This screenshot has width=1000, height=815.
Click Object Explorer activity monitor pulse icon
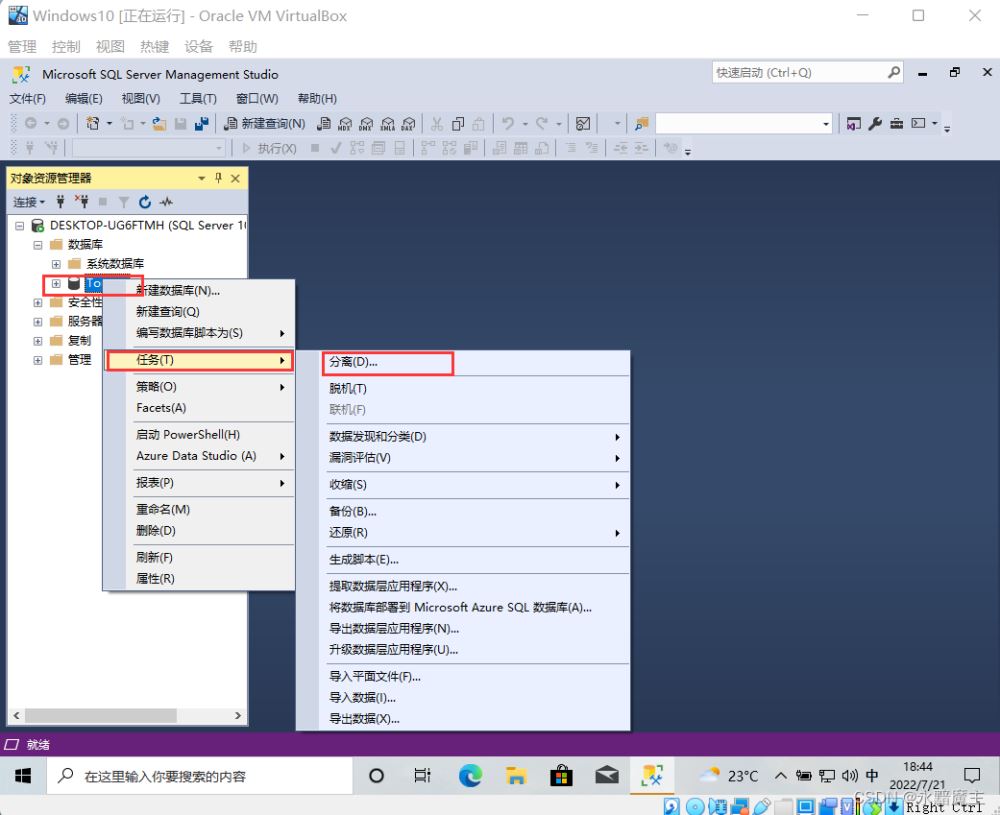click(166, 202)
